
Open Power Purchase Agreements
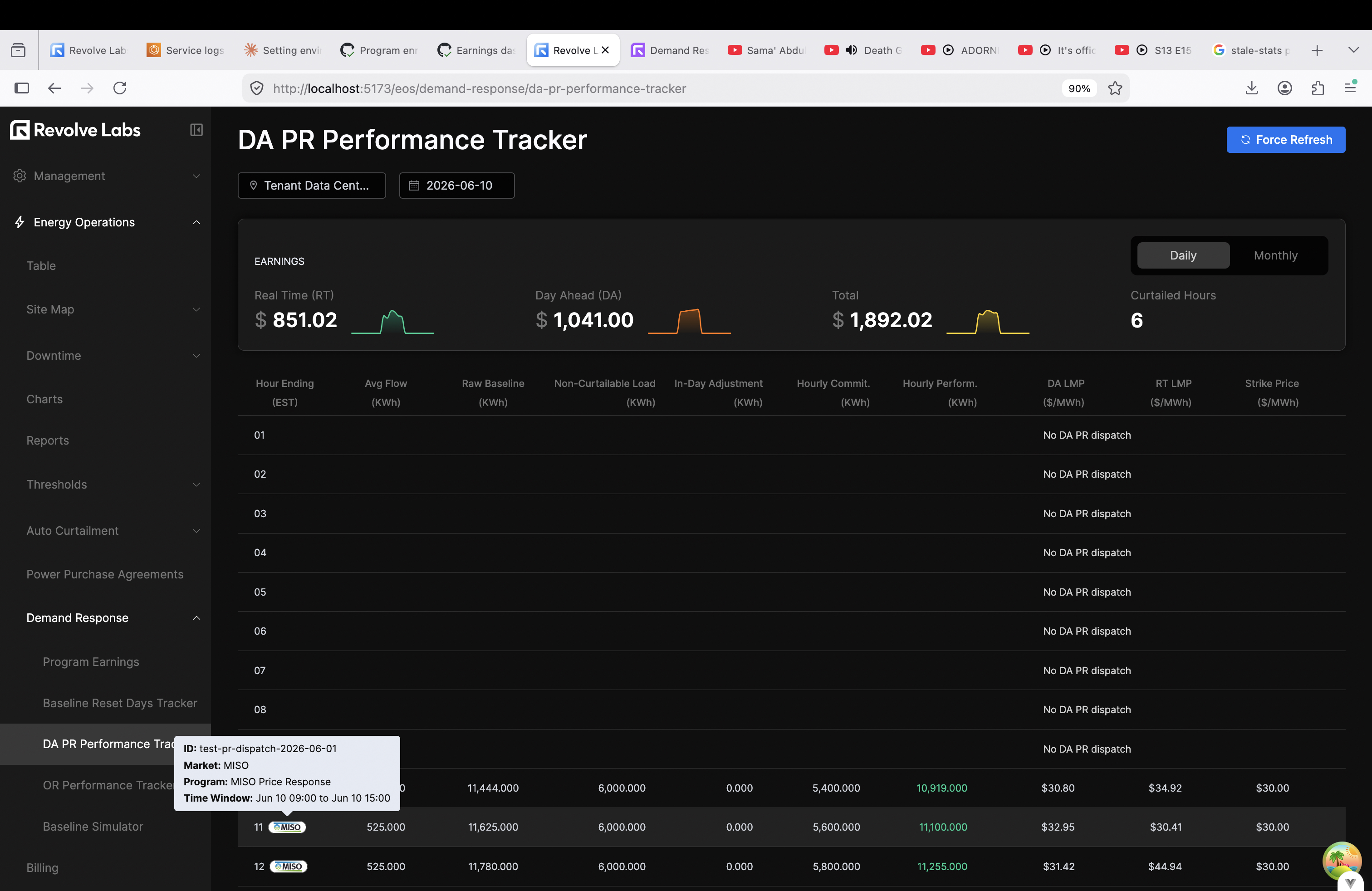click(x=105, y=574)
